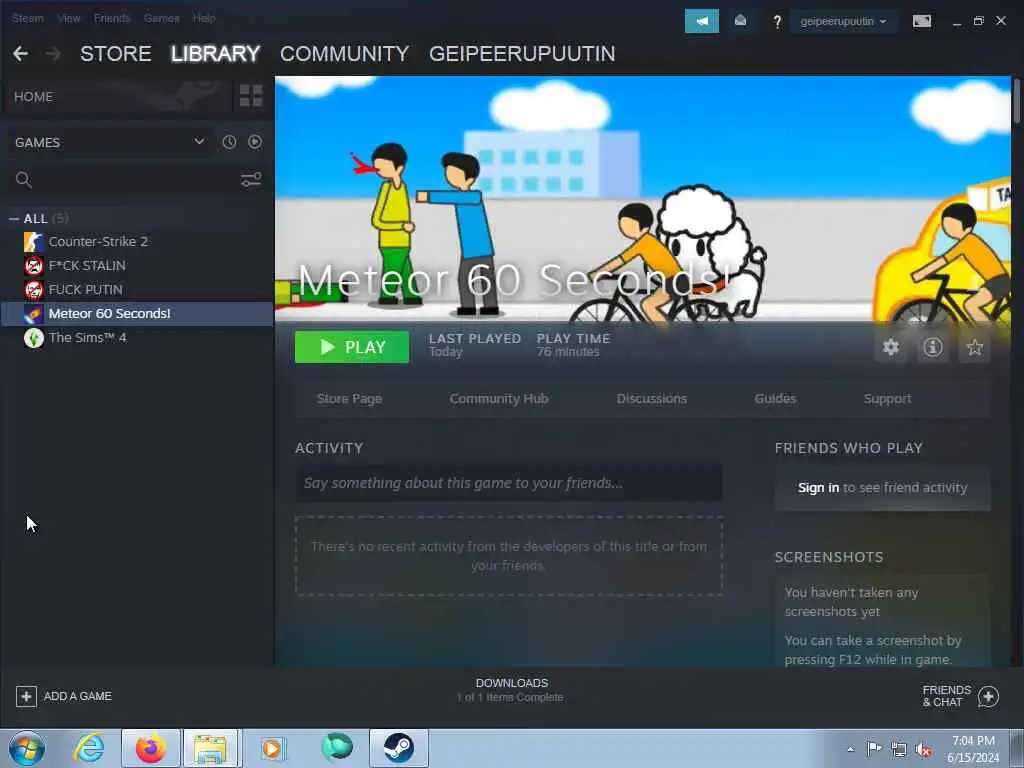Open the collections grid view icon
The image size is (1024, 768).
(251, 96)
